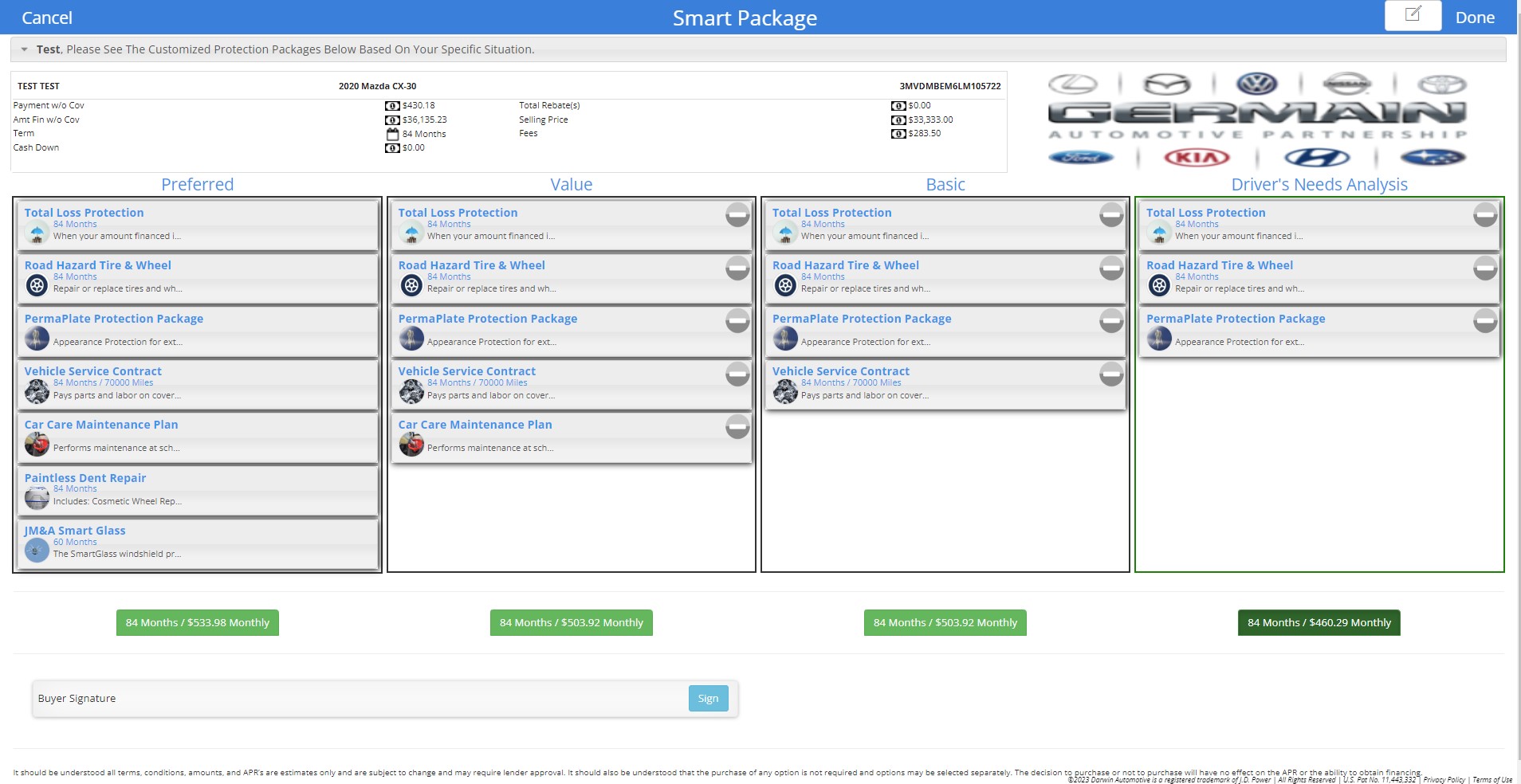Screen dimensions: 1521x784
Task: Click Road Hazard tire icon in Preferred
Action: click(37, 284)
